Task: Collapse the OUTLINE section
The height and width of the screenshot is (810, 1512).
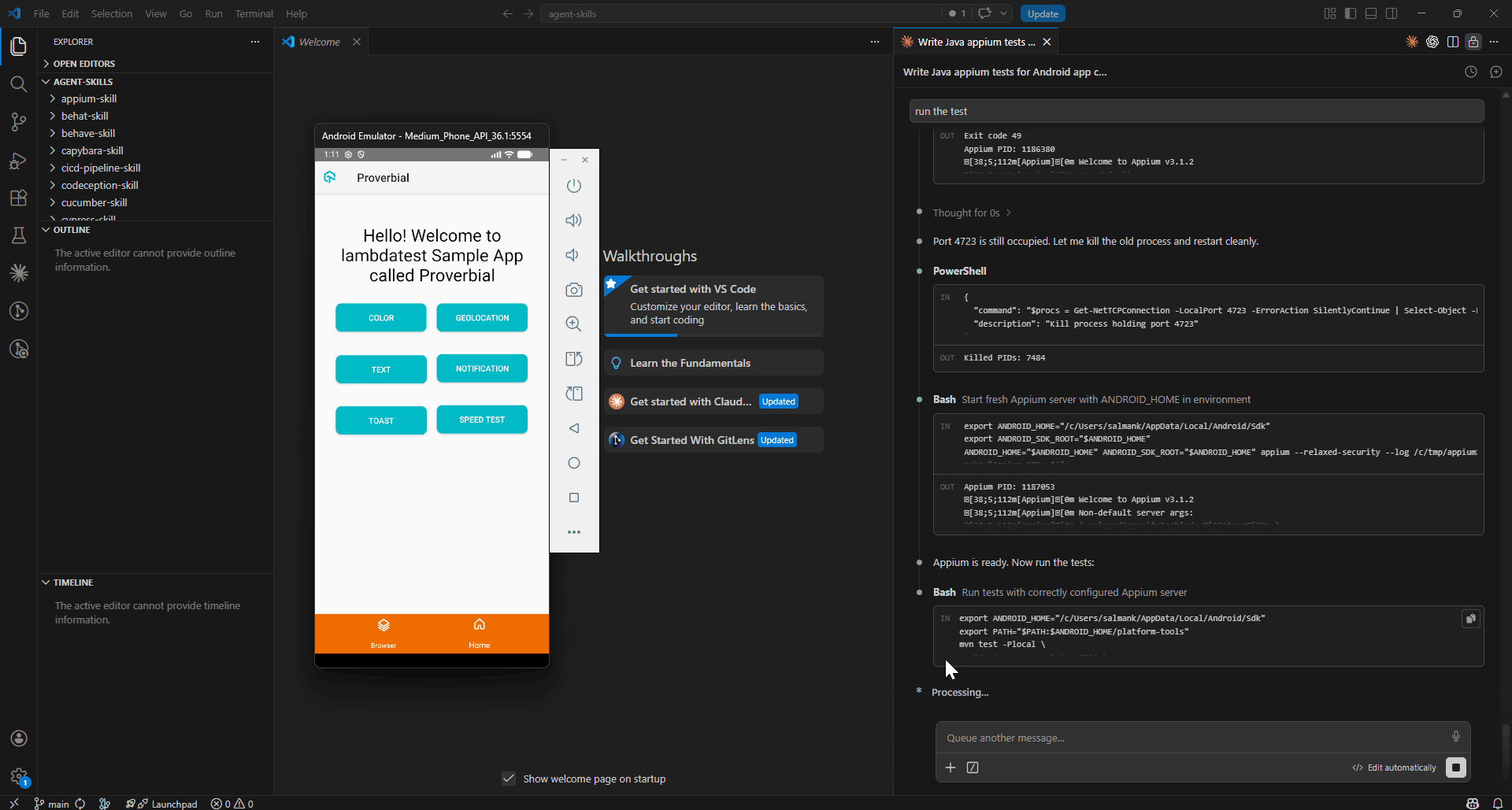Action: pos(156,230)
